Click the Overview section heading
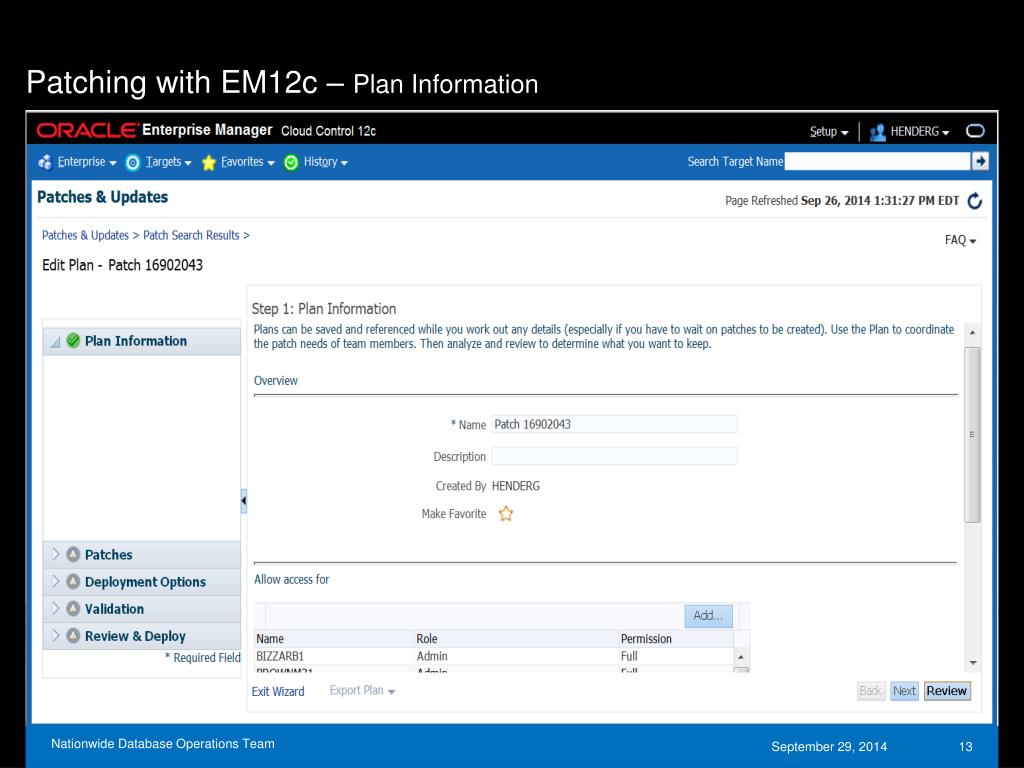 point(276,381)
